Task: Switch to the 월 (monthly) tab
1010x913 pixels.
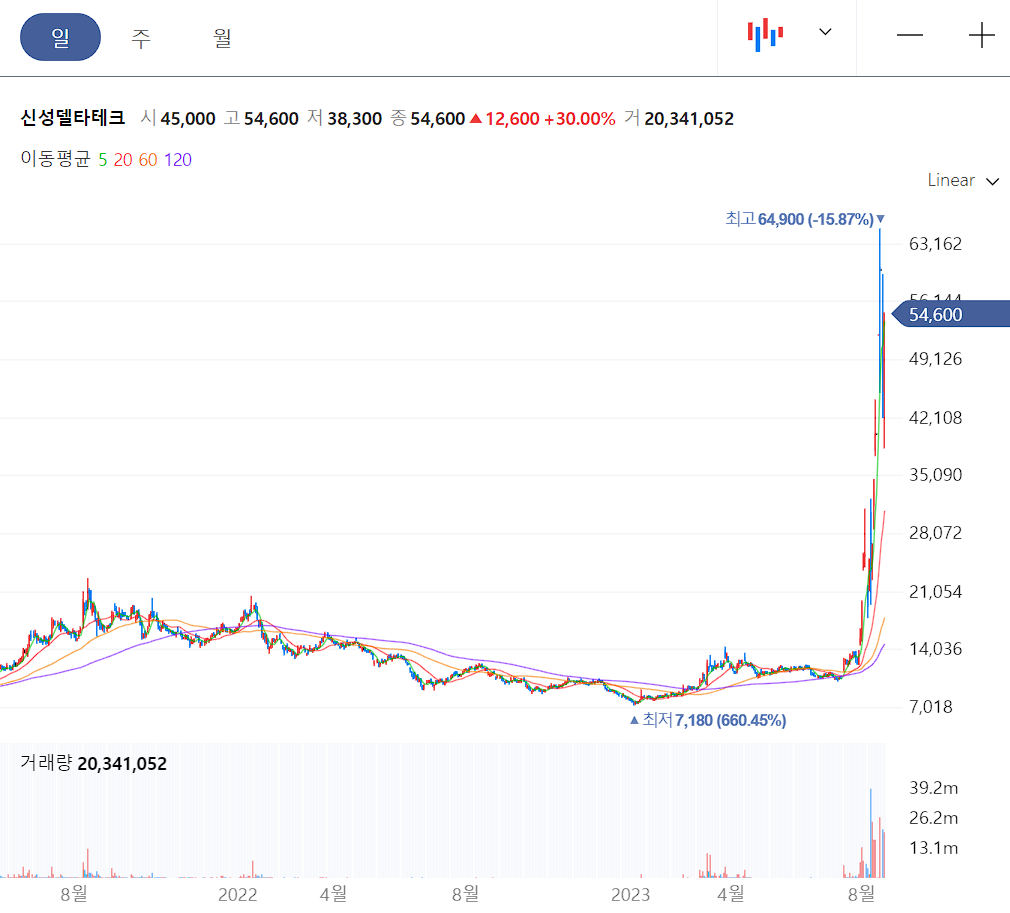Action: tap(222, 37)
